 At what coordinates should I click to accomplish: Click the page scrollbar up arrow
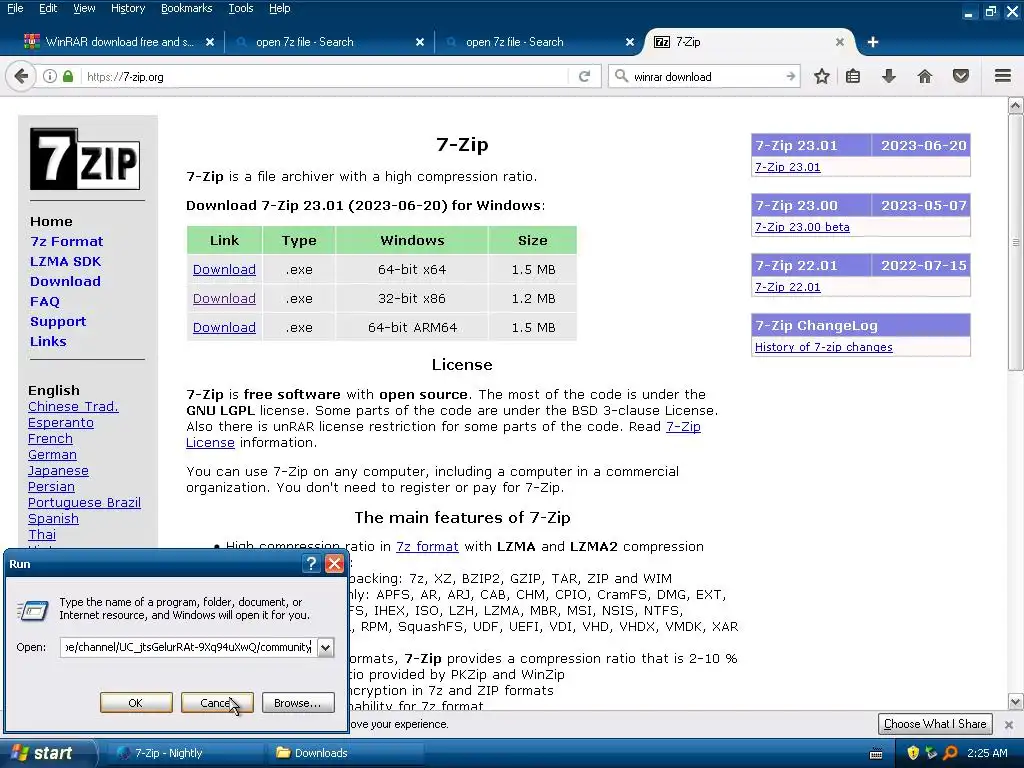tap(1016, 105)
